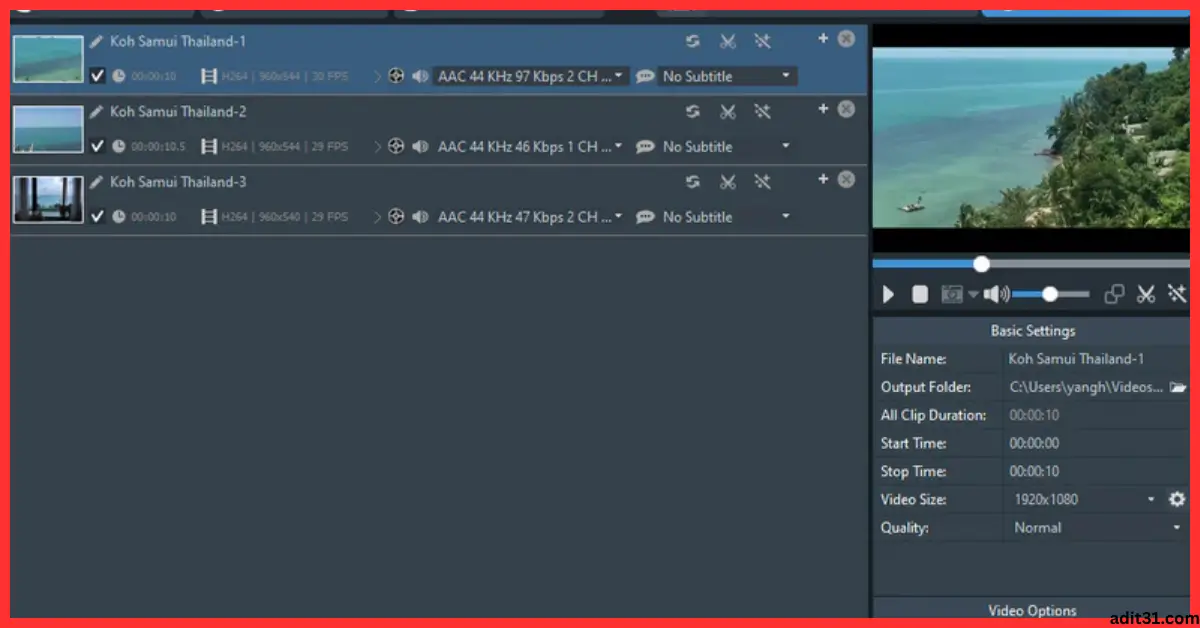
Task: Click the video reel icon on Thailand-1 row
Action: coord(396,76)
